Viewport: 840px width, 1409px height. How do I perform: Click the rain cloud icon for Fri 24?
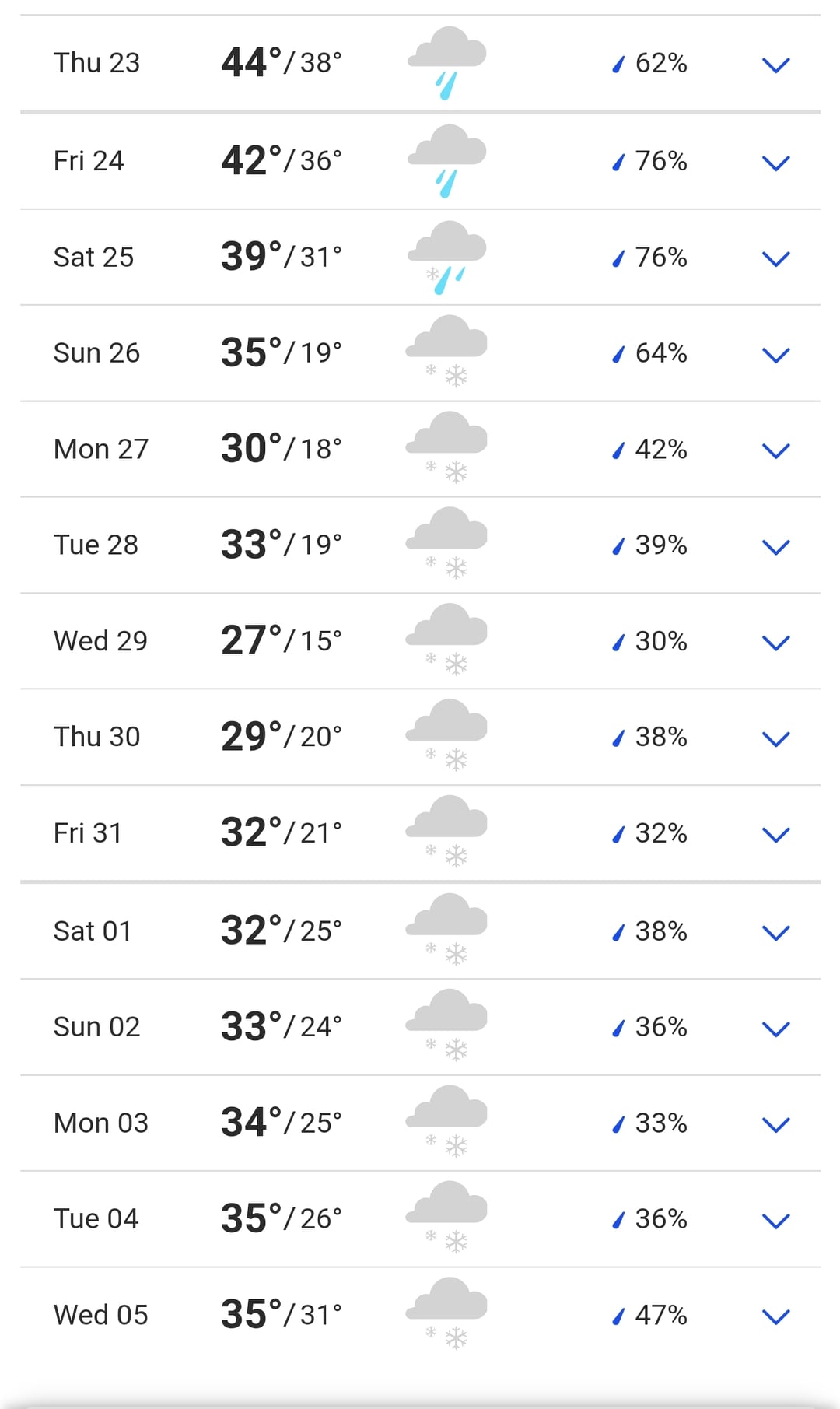click(x=446, y=160)
